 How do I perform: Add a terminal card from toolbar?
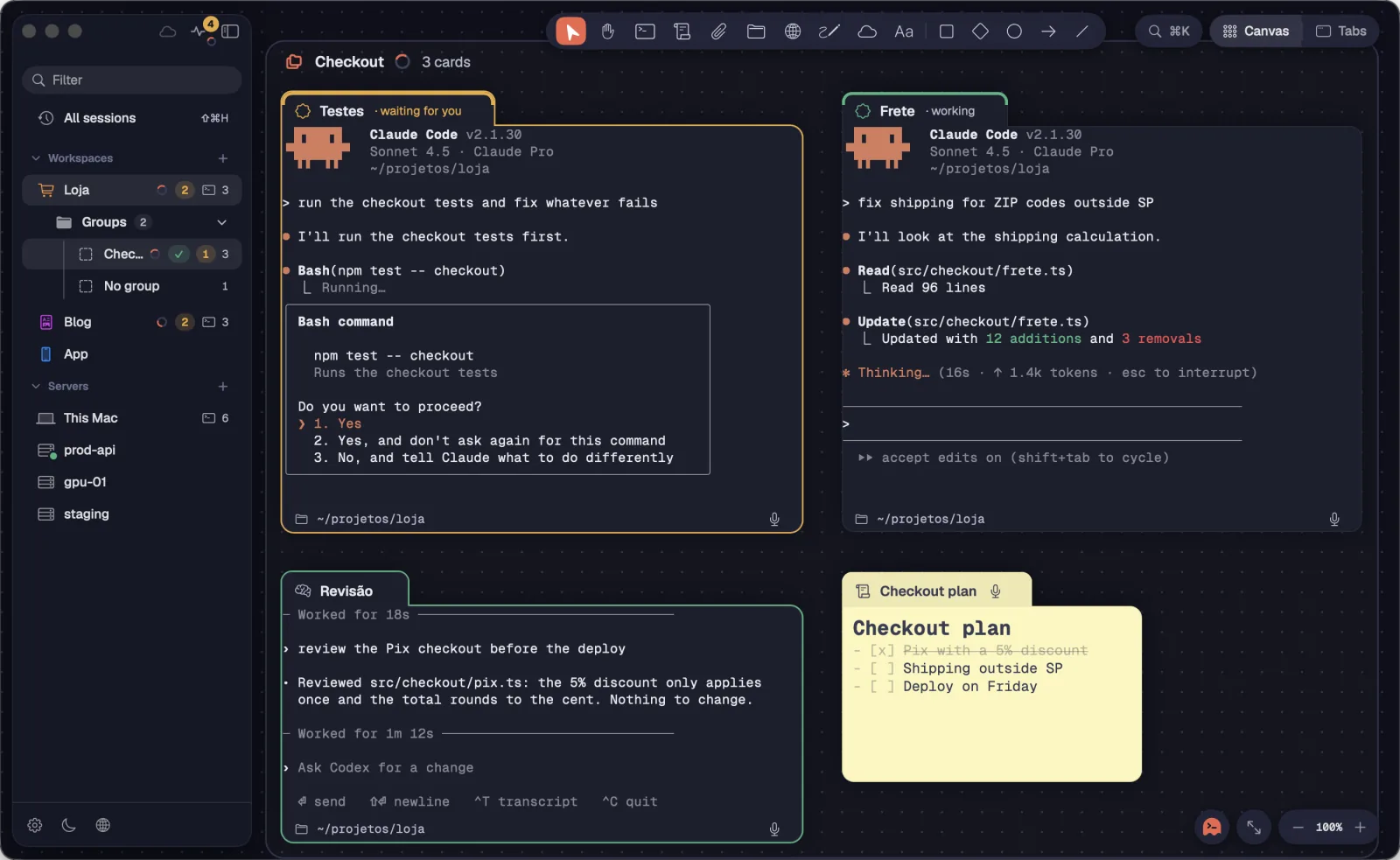(645, 31)
